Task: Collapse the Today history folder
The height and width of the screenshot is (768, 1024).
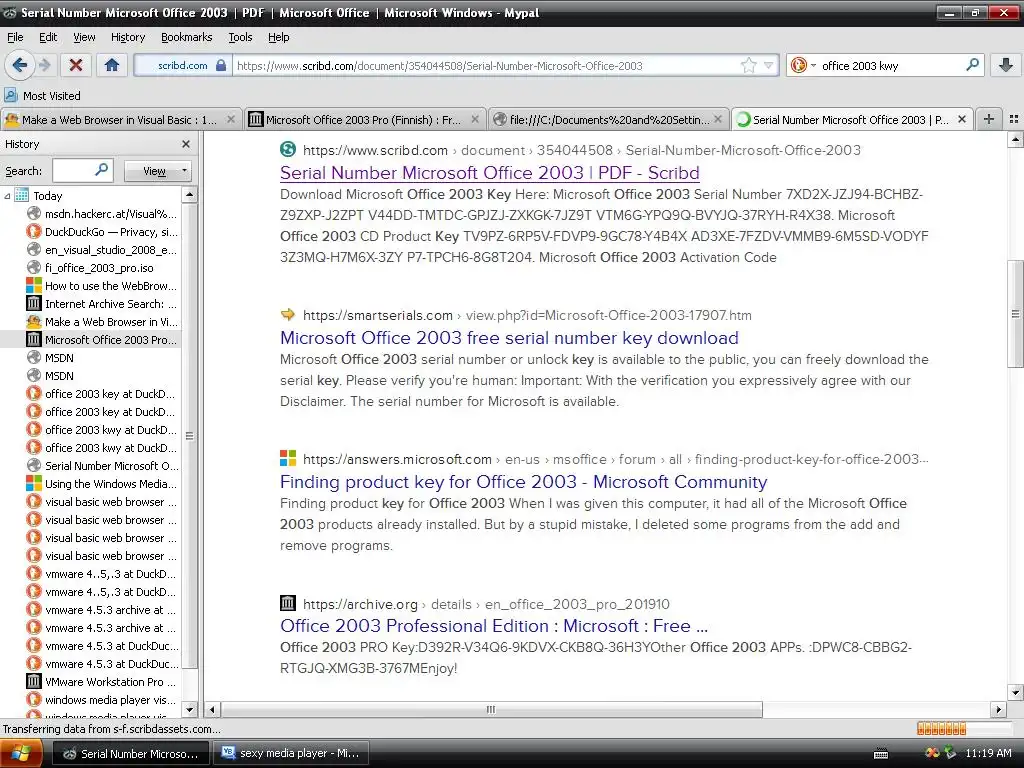Action: (7, 195)
